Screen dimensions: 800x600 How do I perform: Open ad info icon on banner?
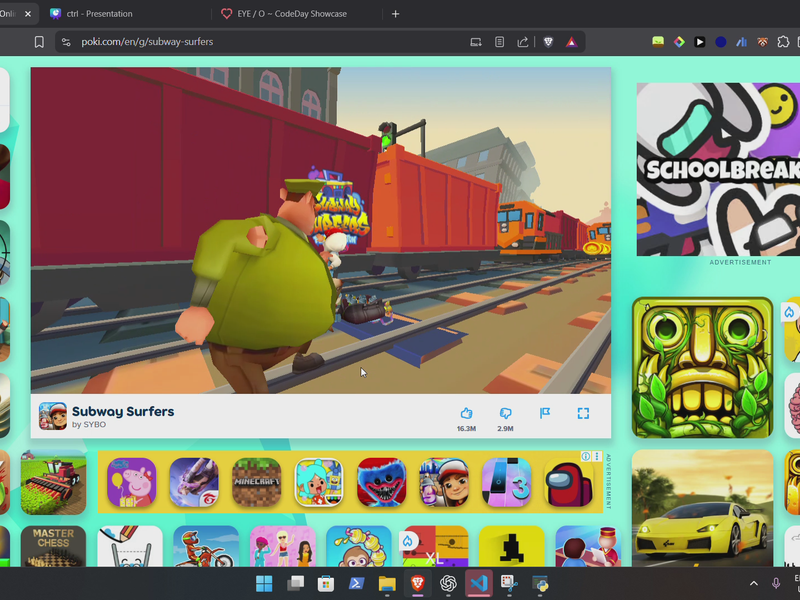(586, 456)
